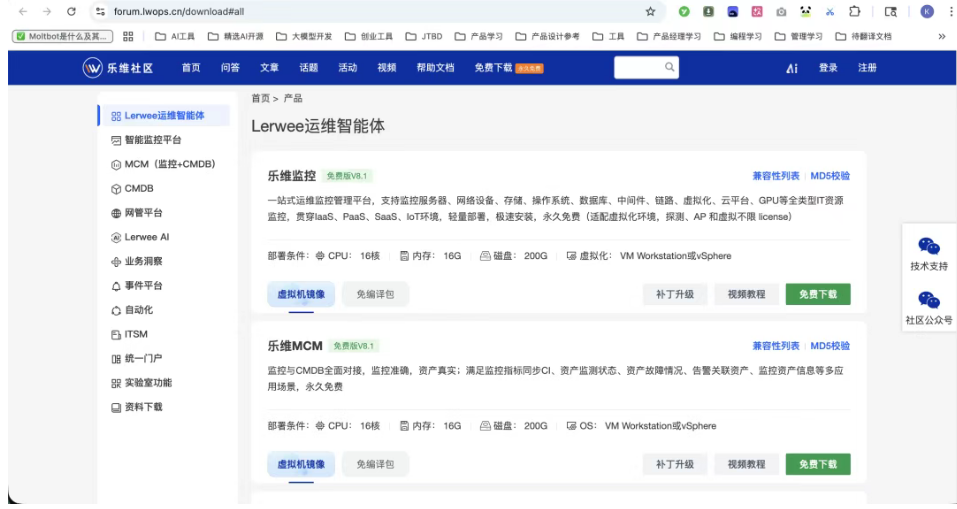Click the 技术支持 WeChat icon
Viewport: 957px width, 509px height.
[929, 246]
